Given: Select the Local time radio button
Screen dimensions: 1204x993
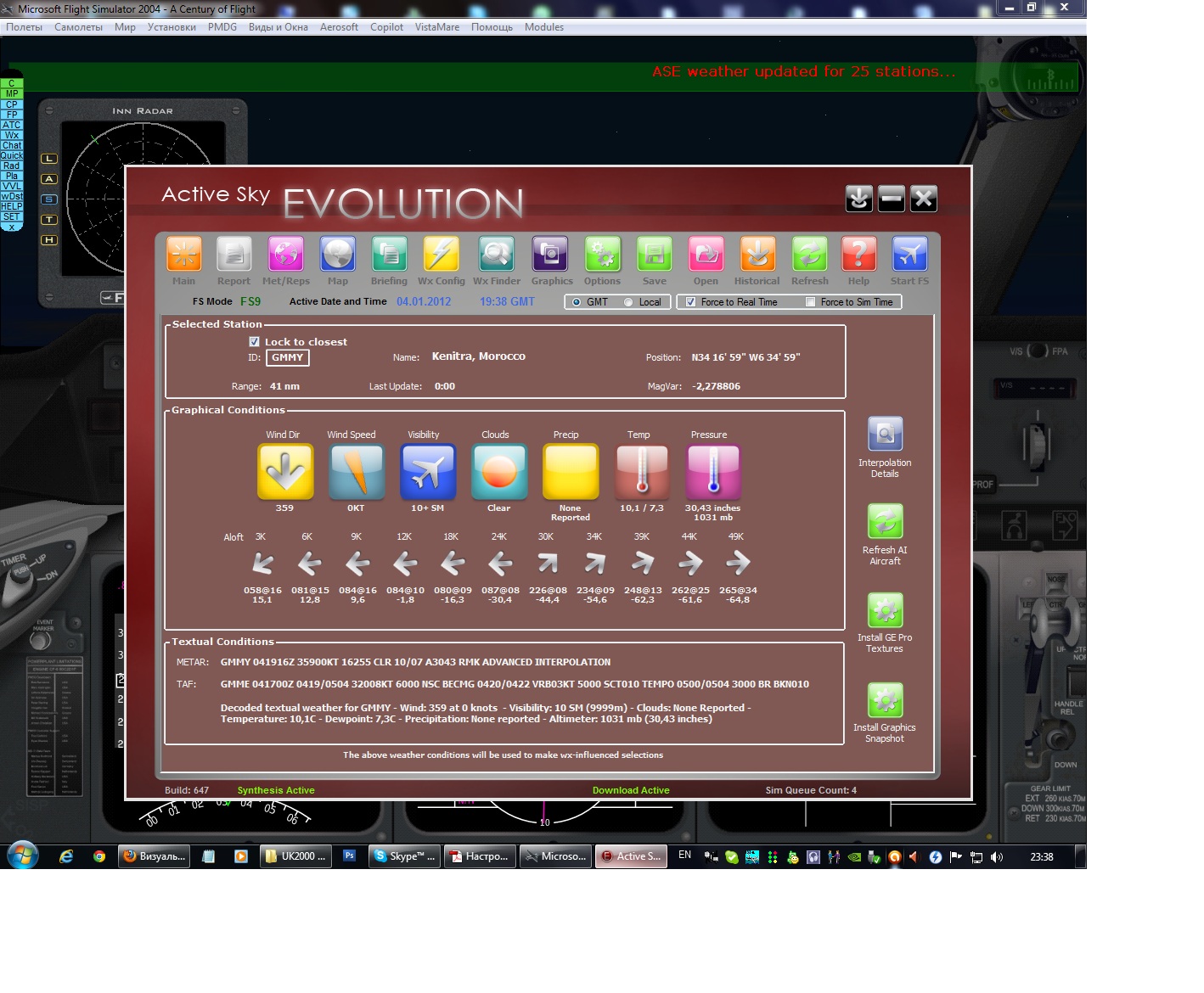Looking at the screenshot, I should (628, 302).
